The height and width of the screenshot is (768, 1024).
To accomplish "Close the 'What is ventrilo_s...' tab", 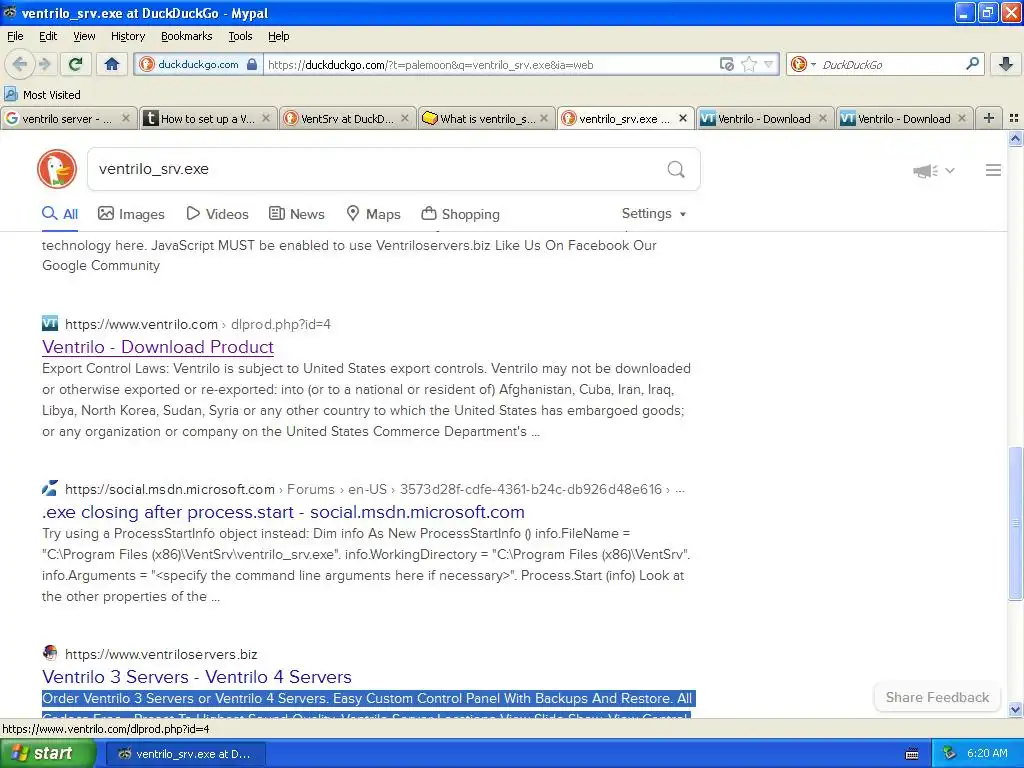I will [544, 118].
